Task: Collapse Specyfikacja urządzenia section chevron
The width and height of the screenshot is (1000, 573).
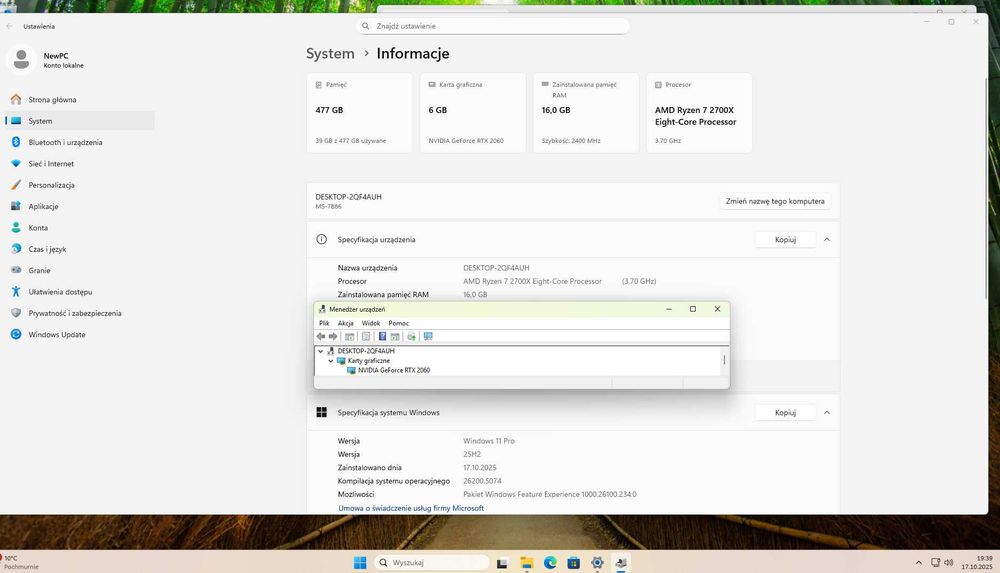Action: click(x=827, y=239)
